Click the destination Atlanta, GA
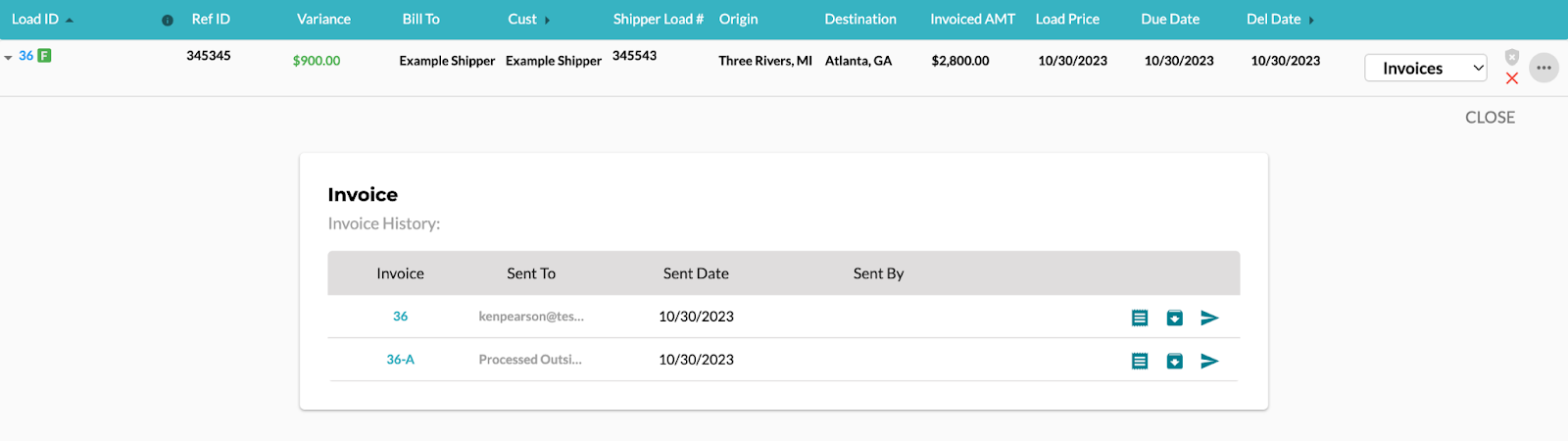Screen dimensions: 1568x441 coord(858,61)
